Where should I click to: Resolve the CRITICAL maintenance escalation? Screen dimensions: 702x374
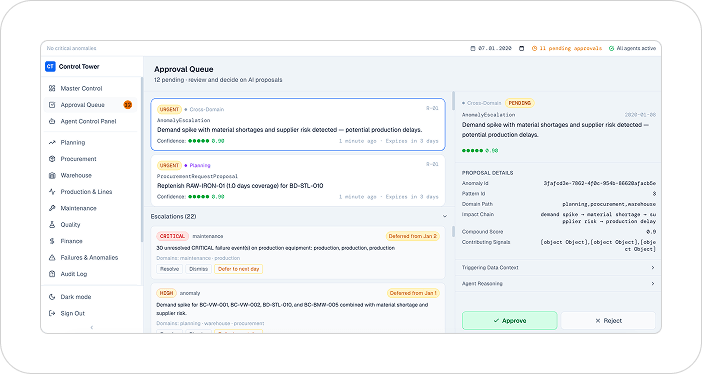(169, 269)
